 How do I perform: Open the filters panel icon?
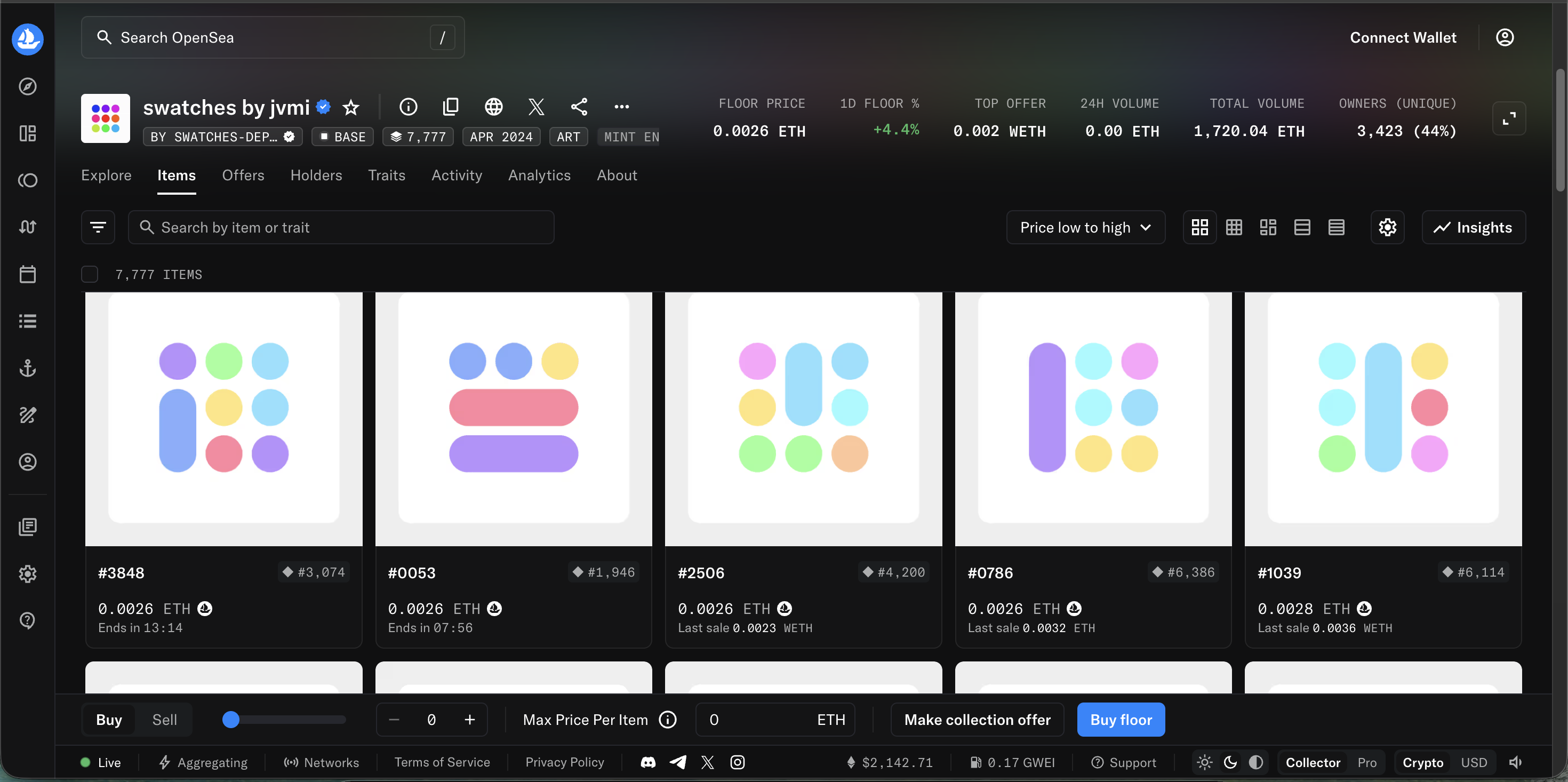(98, 227)
